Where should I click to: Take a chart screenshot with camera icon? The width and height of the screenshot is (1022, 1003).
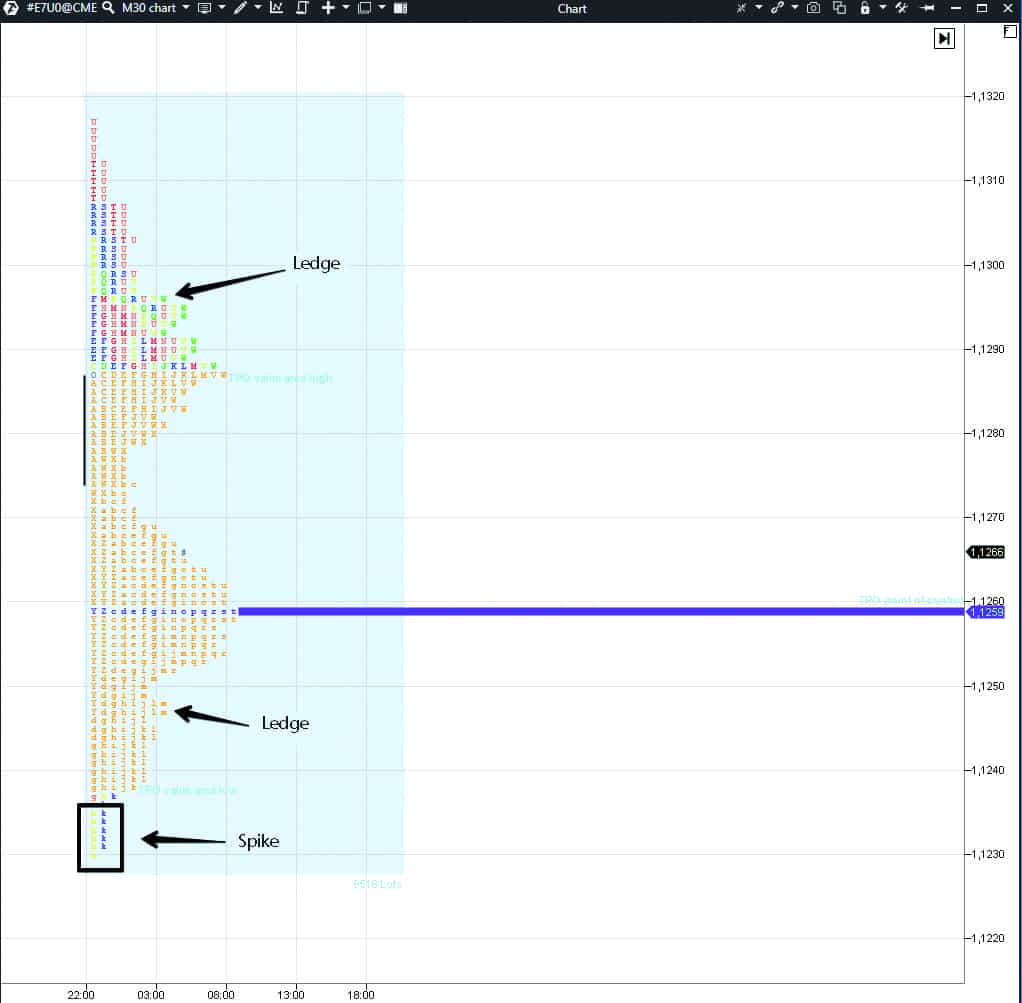click(814, 8)
